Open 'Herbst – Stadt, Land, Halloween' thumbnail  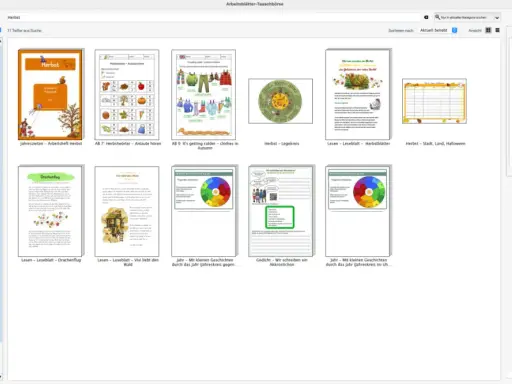point(435,101)
